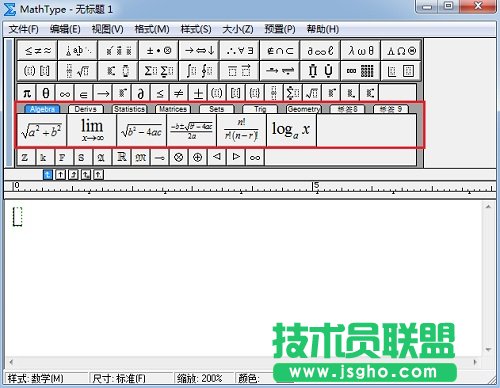The image size is (500, 388).
Task: Open the operator symbols palette (±•⊗)
Action: click(159, 51)
